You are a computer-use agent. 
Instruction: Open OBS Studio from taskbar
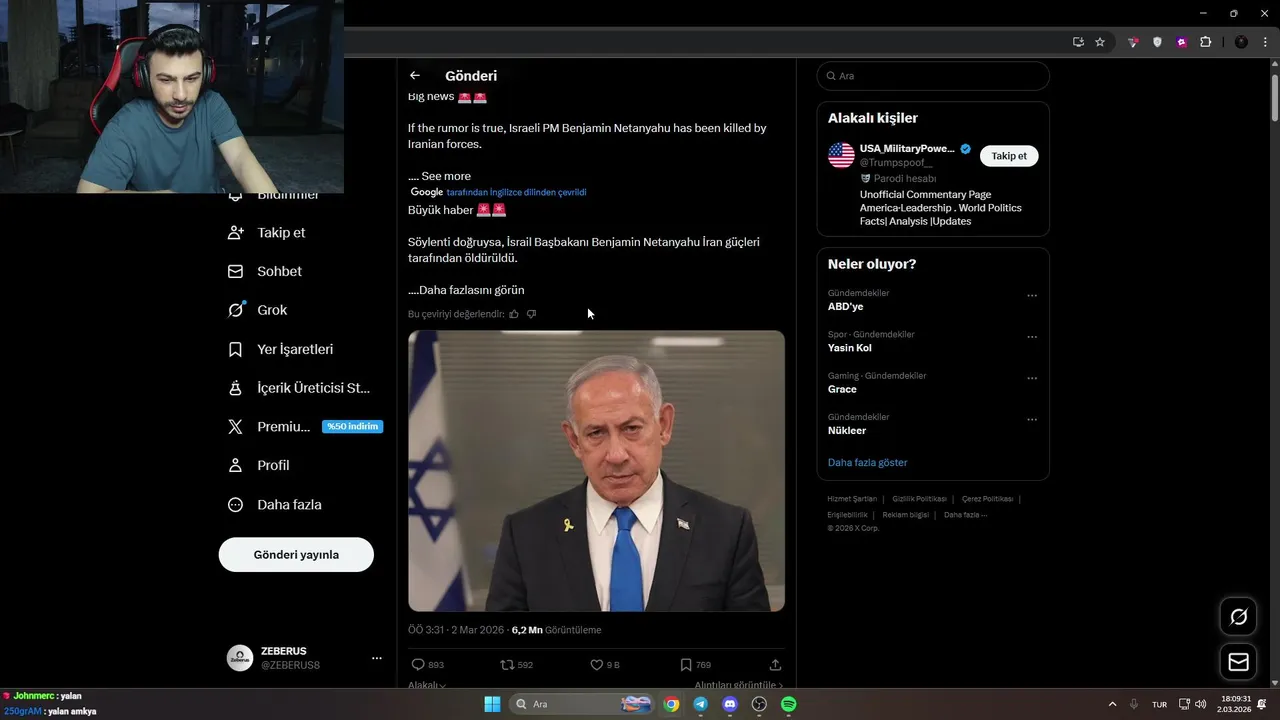coord(759,704)
